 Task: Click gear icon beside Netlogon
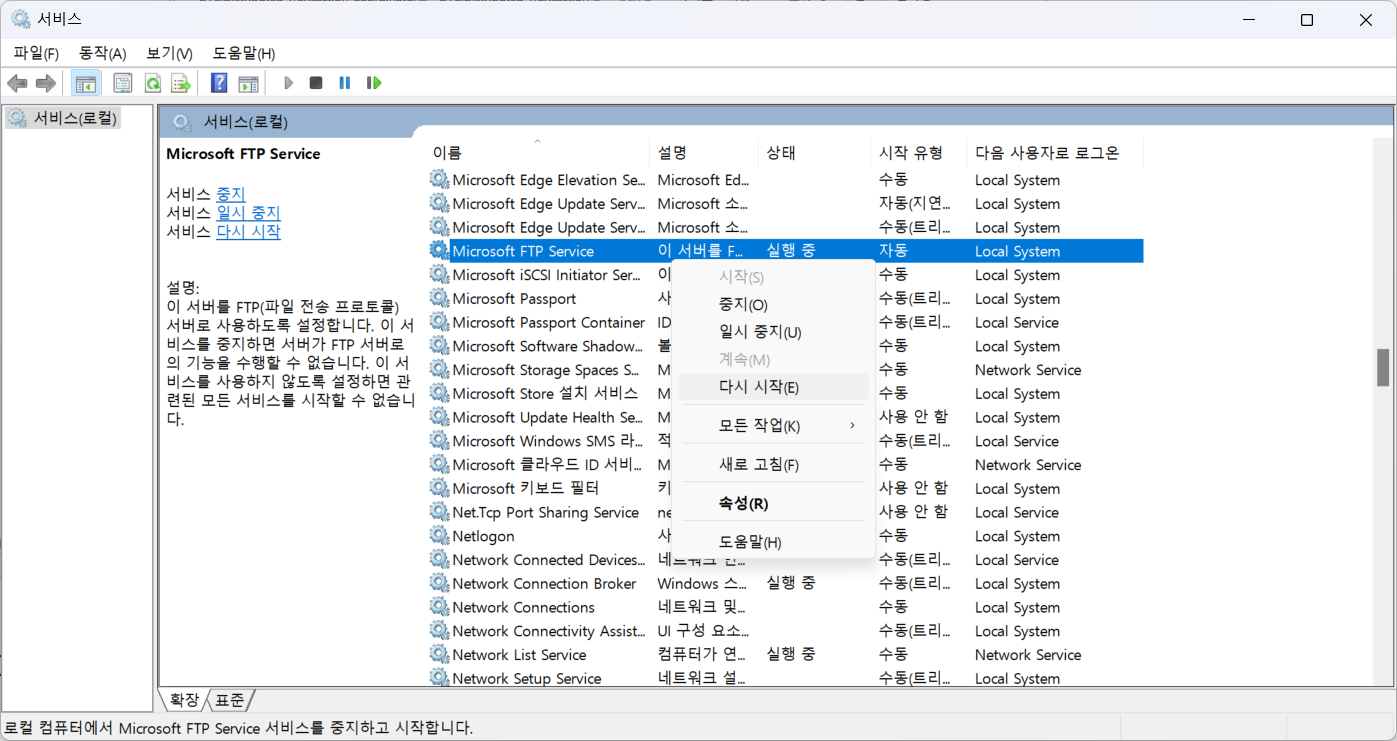click(439, 536)
